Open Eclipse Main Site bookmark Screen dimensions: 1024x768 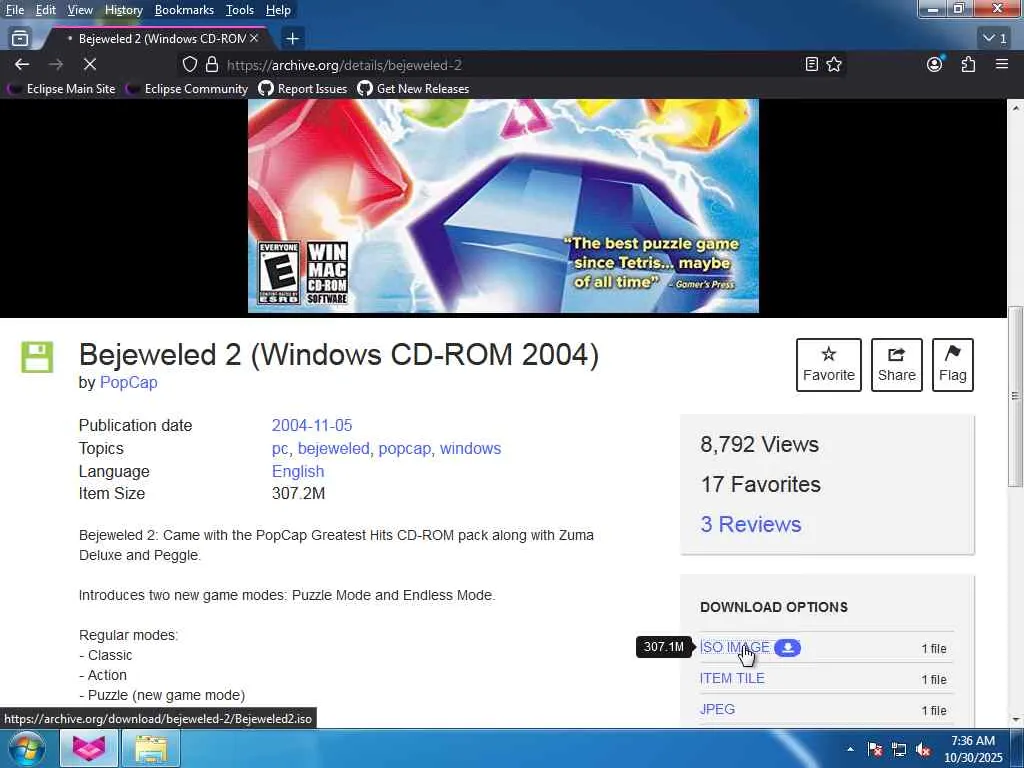63,89
